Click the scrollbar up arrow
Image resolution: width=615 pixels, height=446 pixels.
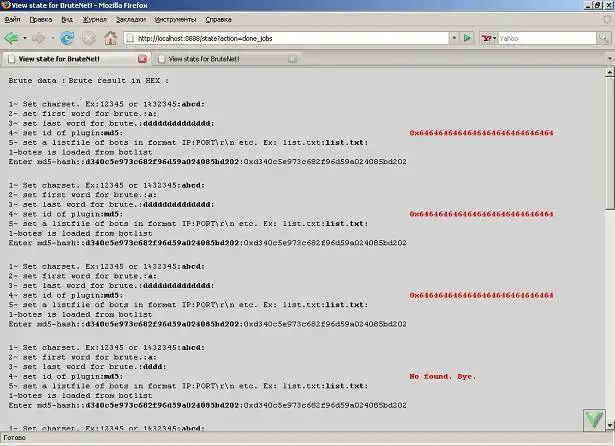point(610,72)
